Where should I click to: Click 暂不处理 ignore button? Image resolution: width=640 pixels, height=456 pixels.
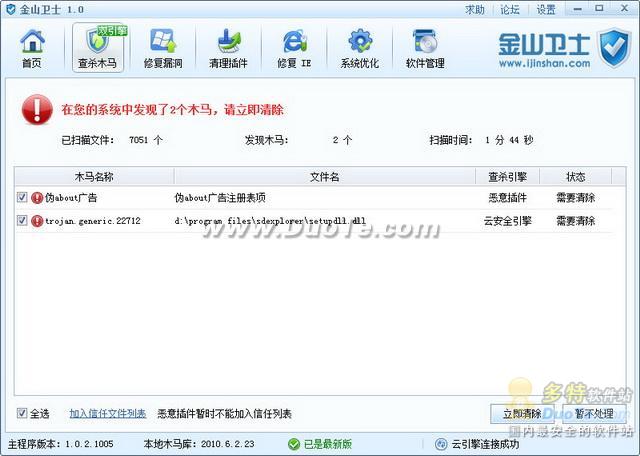point(594,414)
